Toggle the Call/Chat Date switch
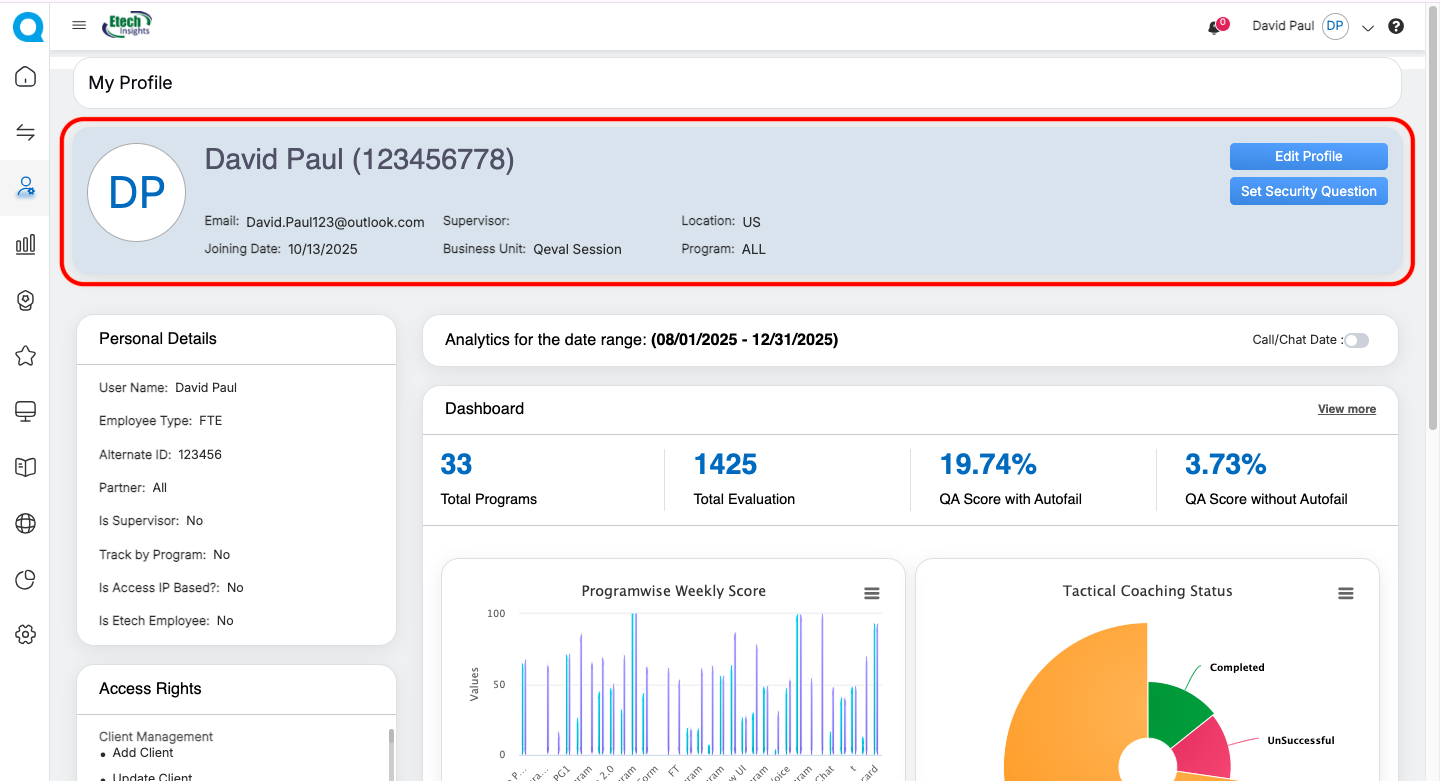This screenshot has height=781, width=1440. coord(1356,340)
